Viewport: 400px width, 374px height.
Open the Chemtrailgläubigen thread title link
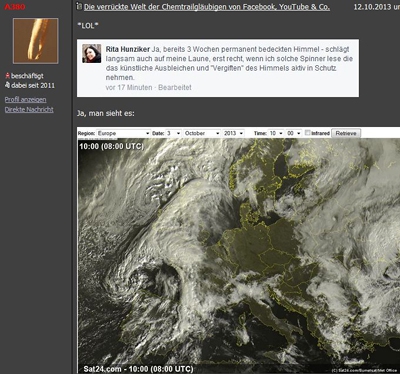(x=207, y=7)
